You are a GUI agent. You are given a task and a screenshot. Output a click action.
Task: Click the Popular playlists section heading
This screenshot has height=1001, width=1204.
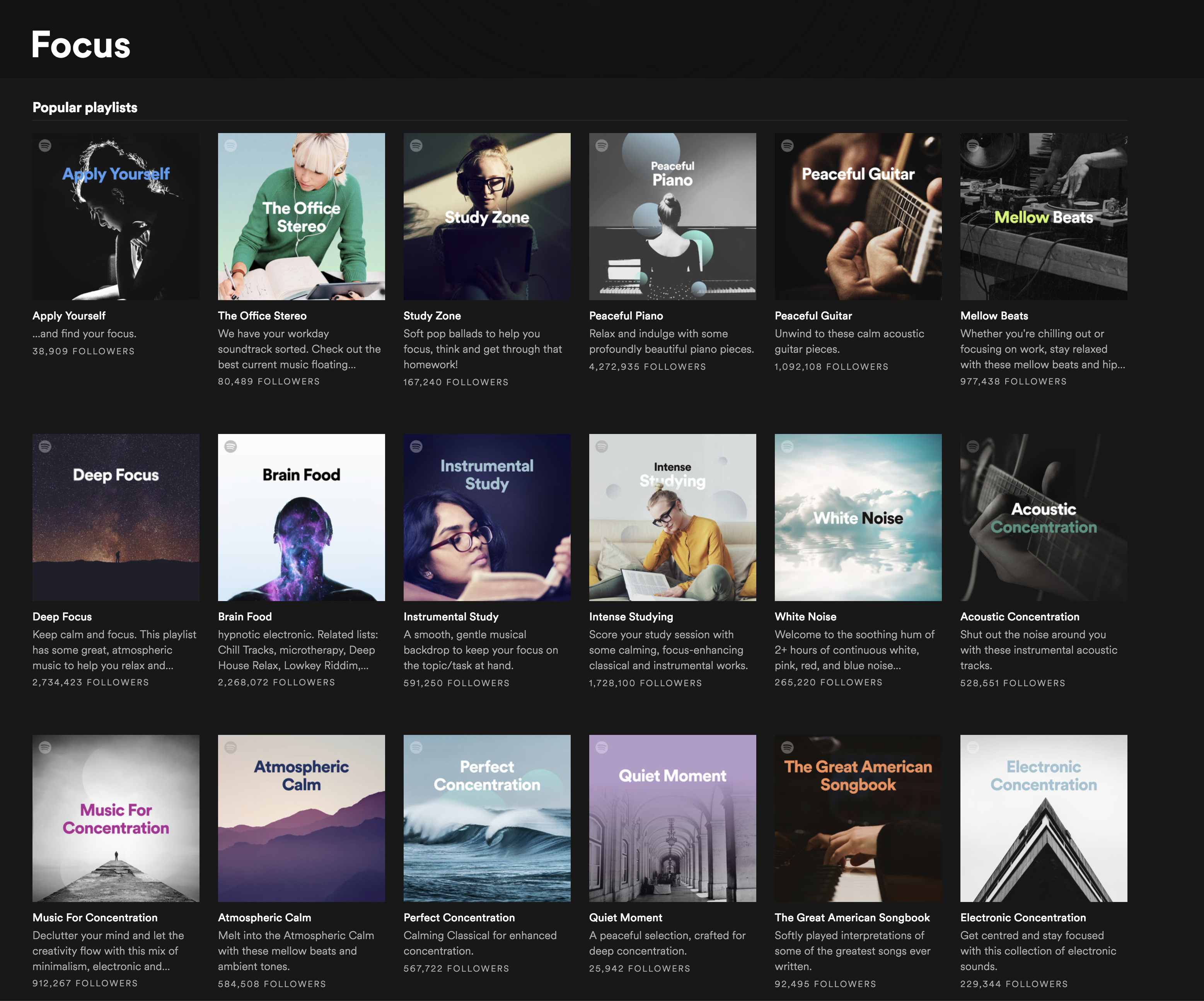point(85,107)
